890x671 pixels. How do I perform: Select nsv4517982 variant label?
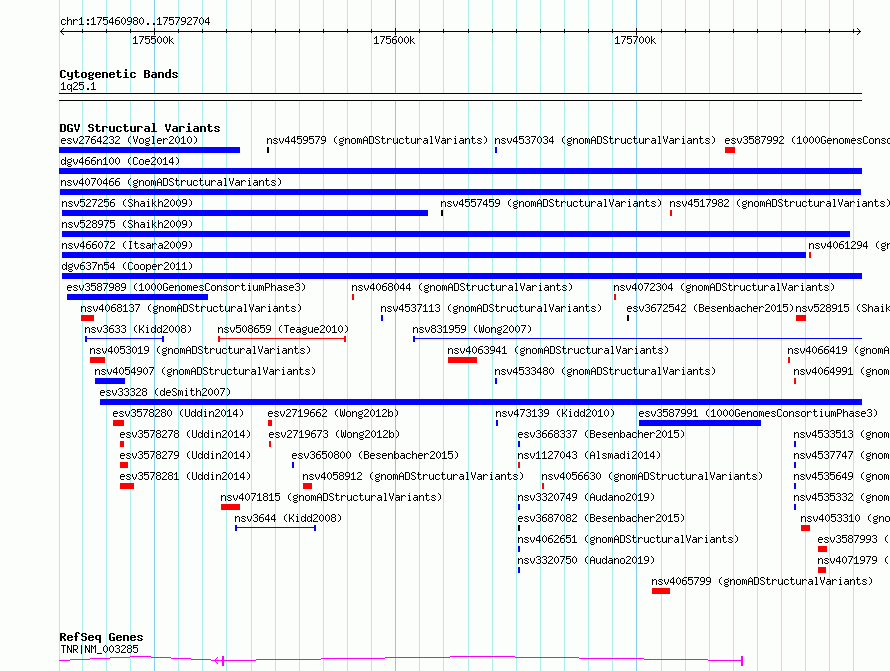[779, 203]
